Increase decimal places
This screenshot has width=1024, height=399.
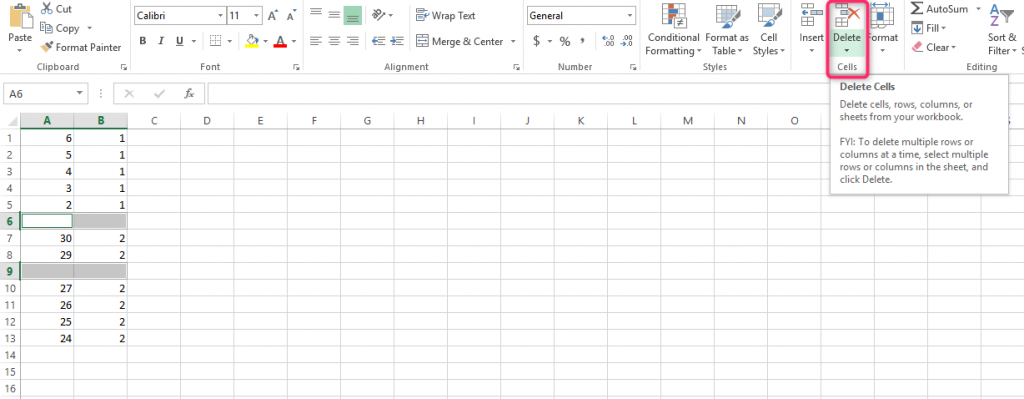point(608,41)
